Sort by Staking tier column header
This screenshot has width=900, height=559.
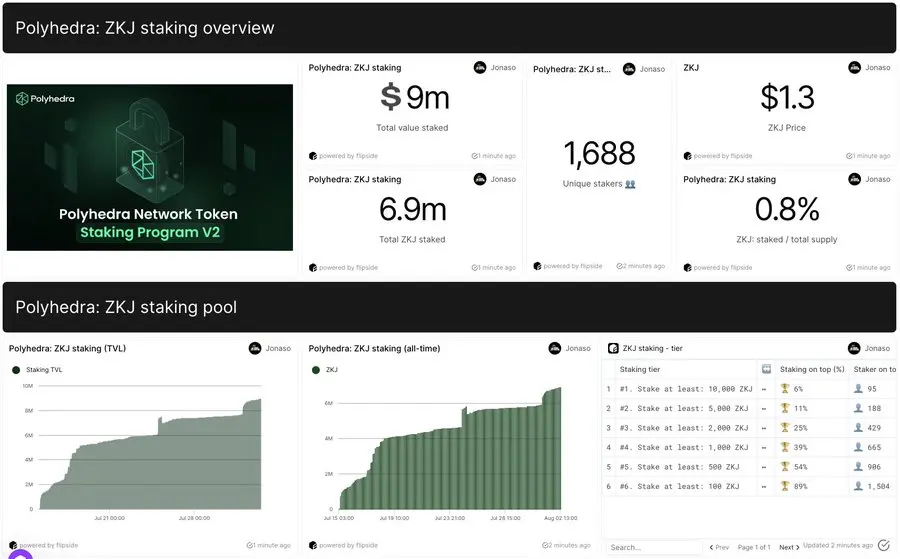click(640, 369)
